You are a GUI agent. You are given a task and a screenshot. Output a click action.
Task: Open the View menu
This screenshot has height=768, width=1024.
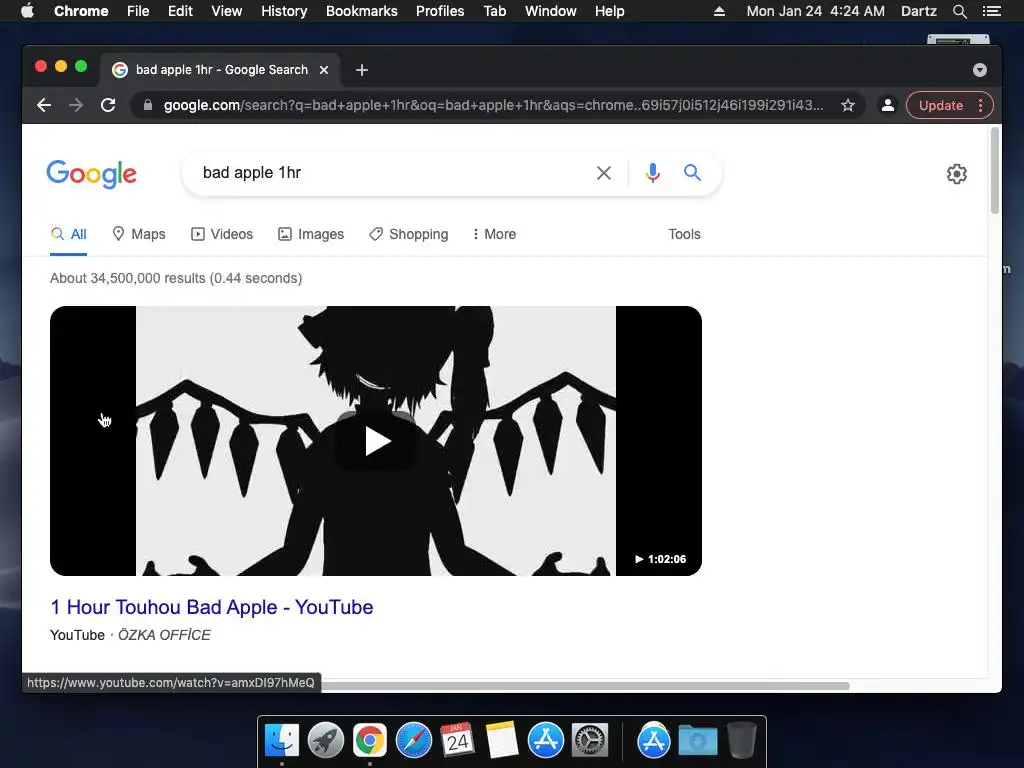click(x=227, y=11)
